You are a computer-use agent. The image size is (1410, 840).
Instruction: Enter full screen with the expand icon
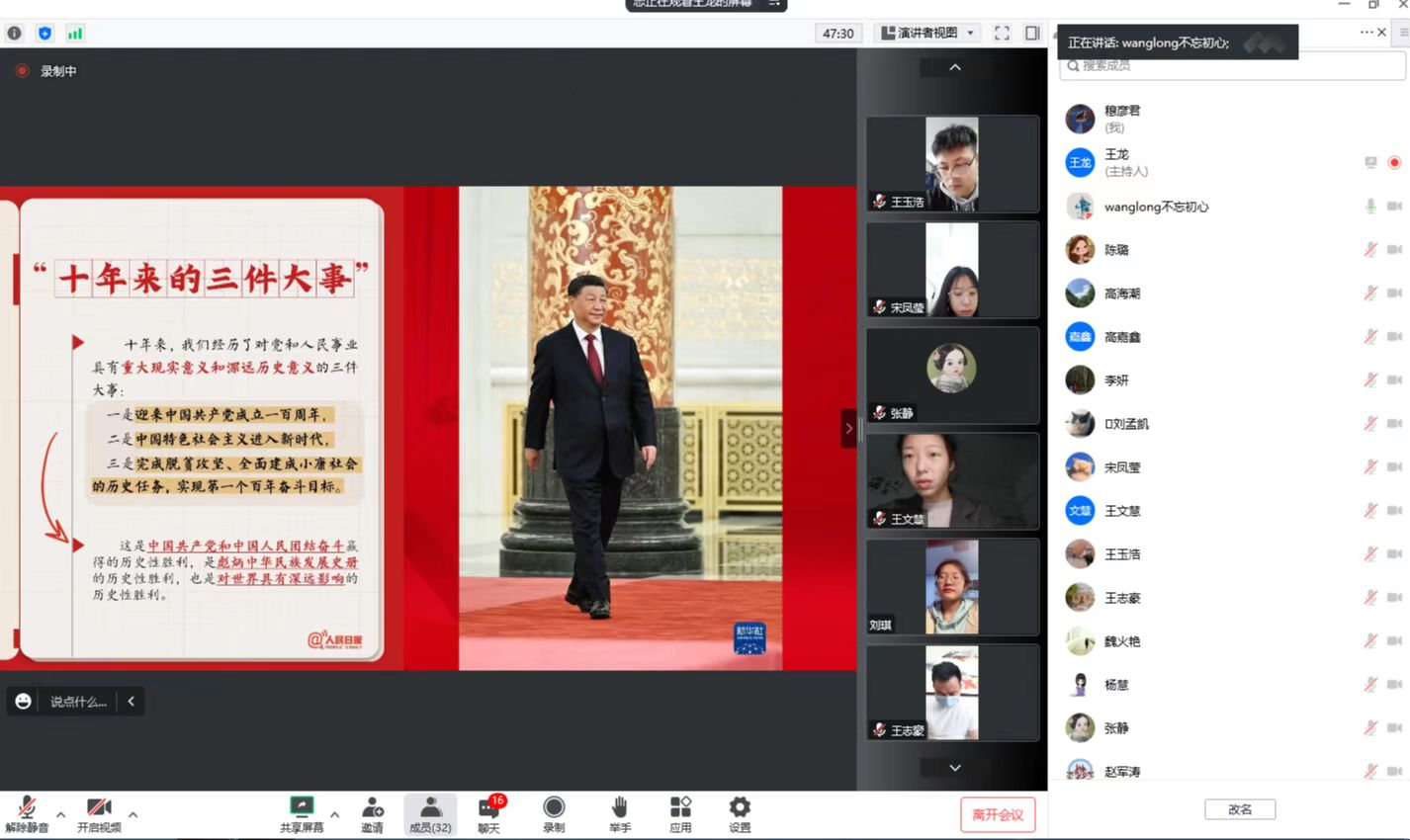(x=1002, y=34)
